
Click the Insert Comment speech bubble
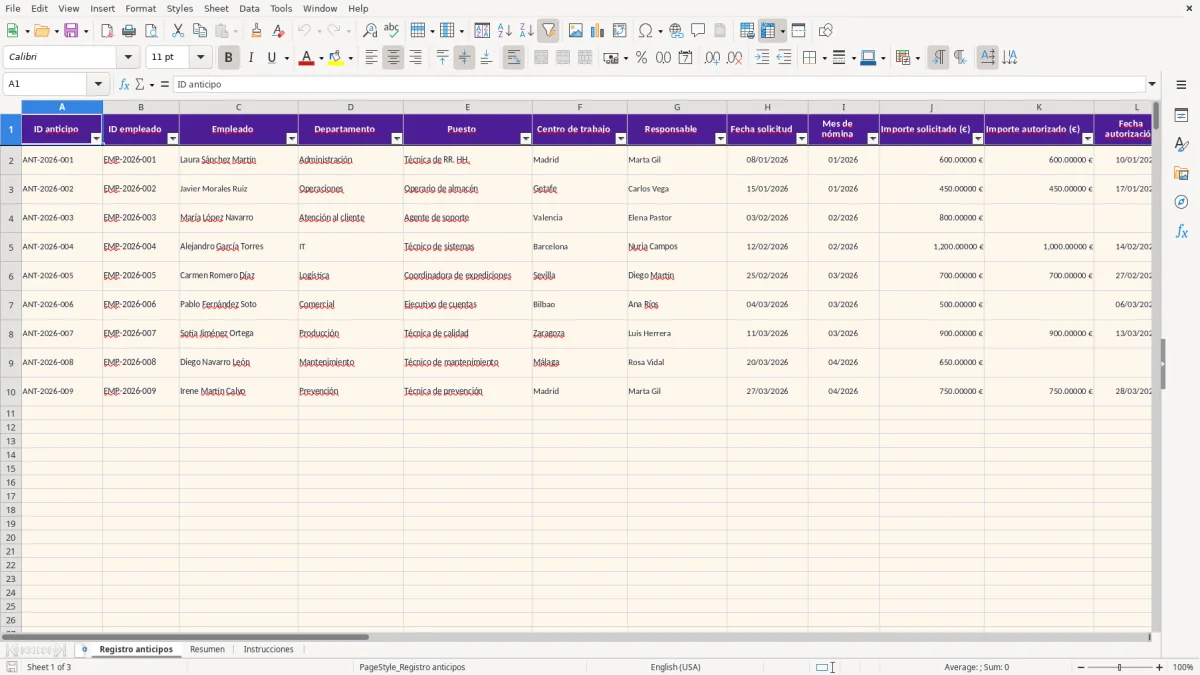tap(699, 31)
